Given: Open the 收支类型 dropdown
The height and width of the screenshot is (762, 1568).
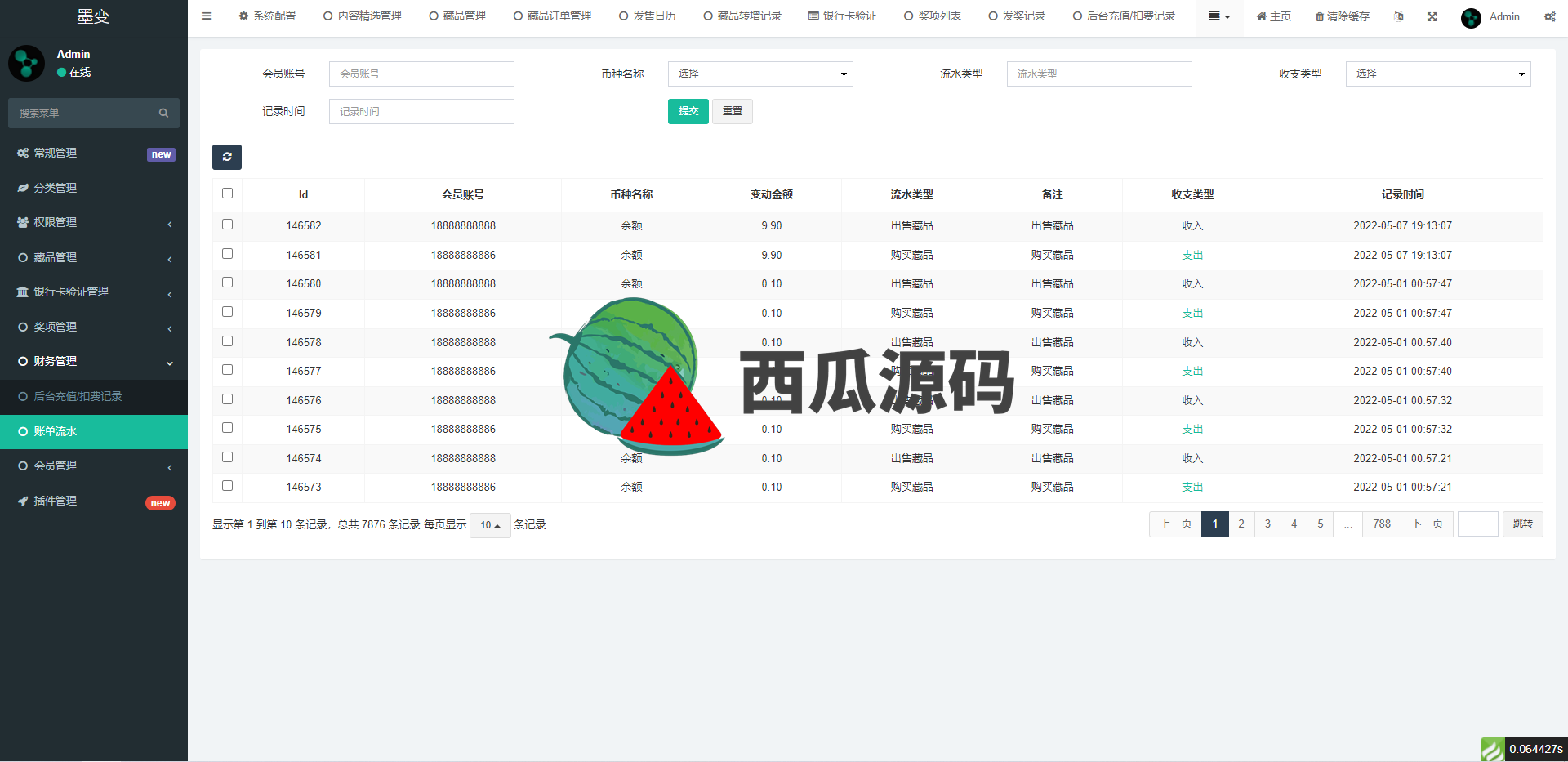Looking at the screenshot, I should coord(1438,74).
